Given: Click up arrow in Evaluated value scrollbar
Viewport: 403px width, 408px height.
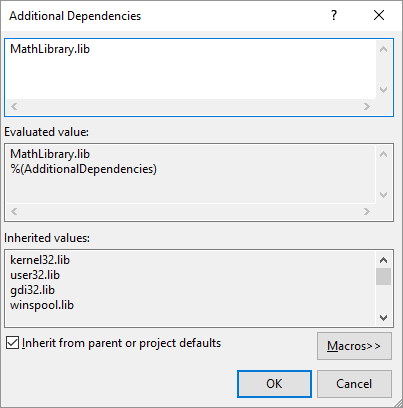Looking at the screenshot, I should click(383, 154).
